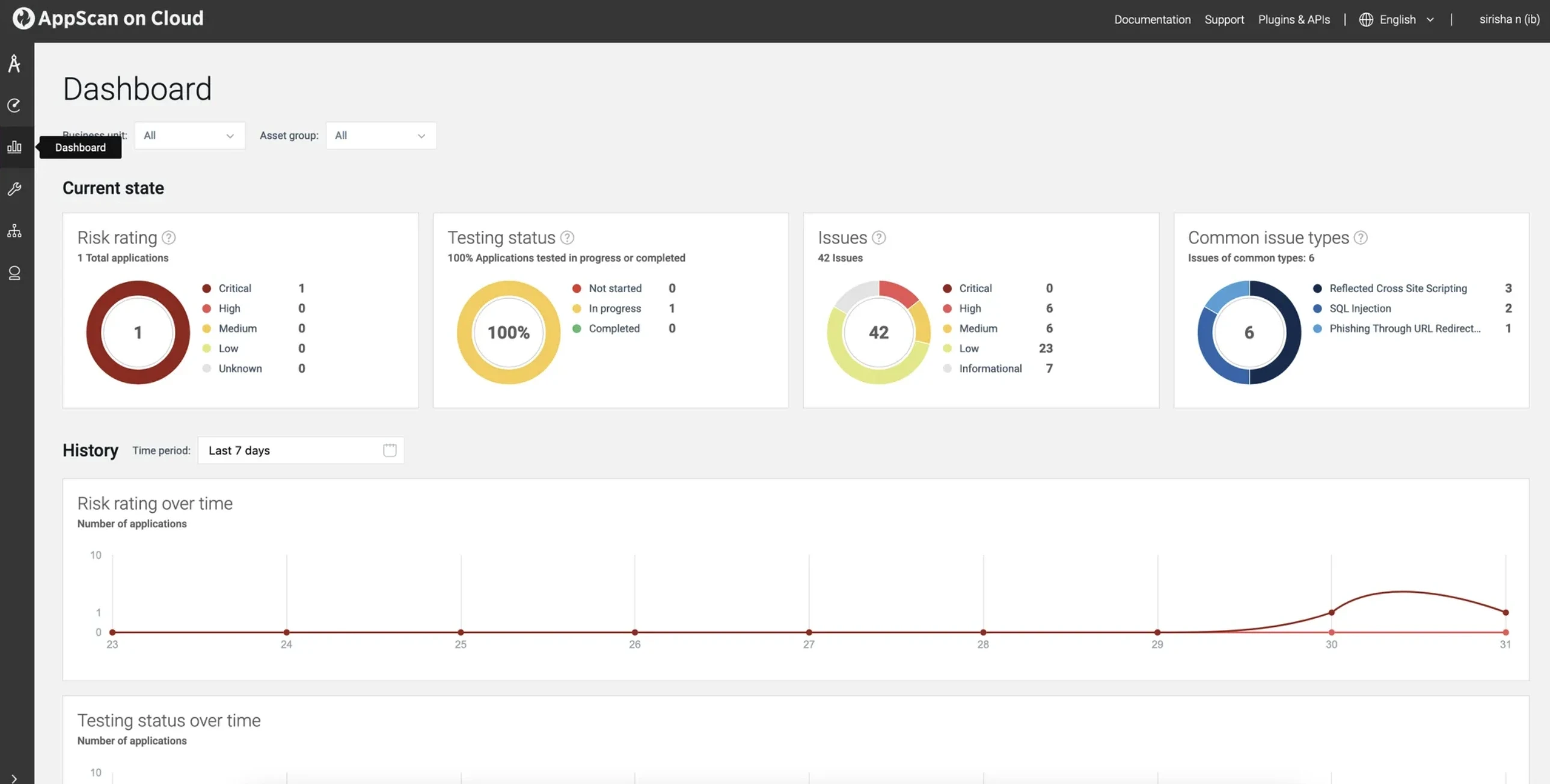Select the organization hierarchy icon

click(x=14, y=230)
